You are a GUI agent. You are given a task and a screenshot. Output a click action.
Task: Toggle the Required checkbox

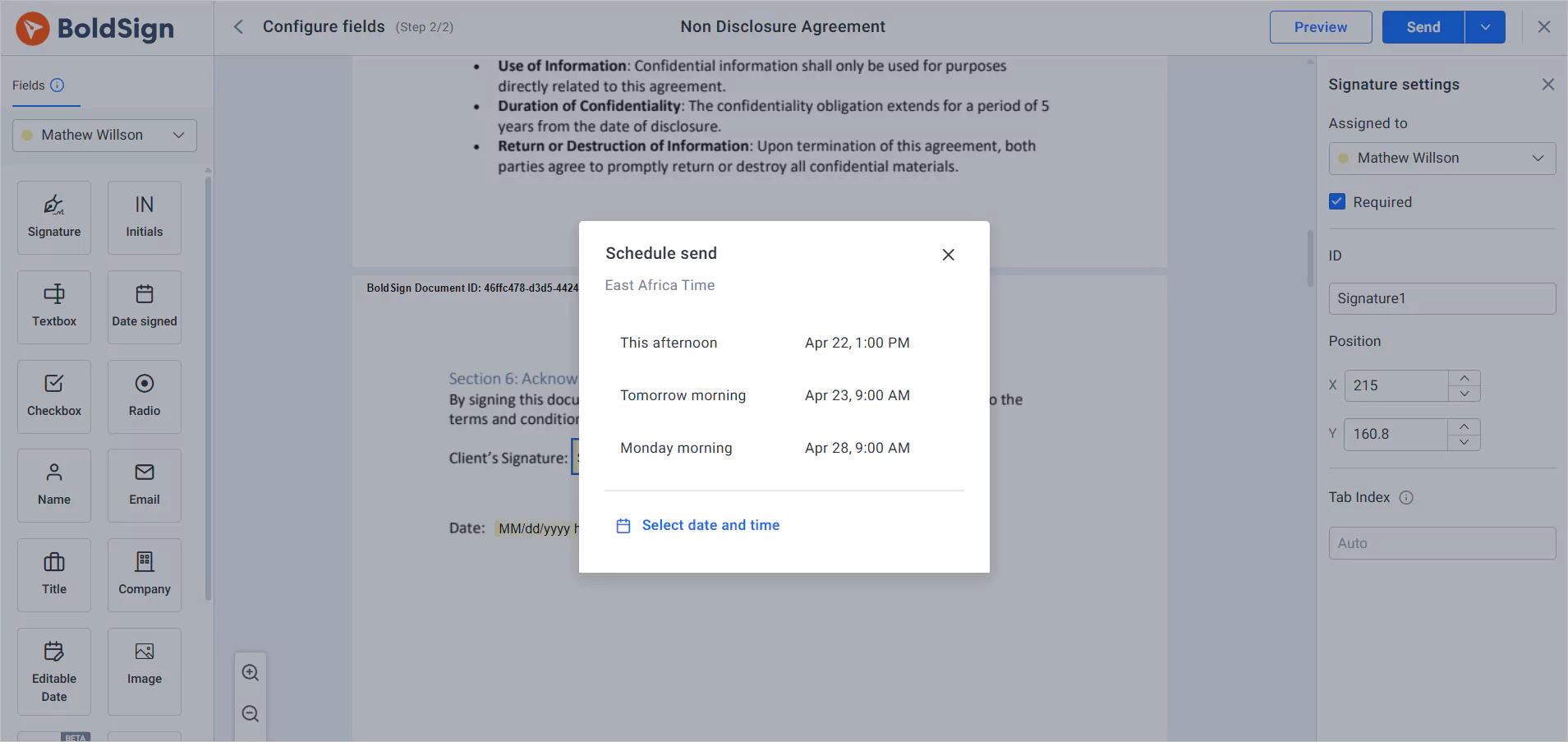(1337, 201)
